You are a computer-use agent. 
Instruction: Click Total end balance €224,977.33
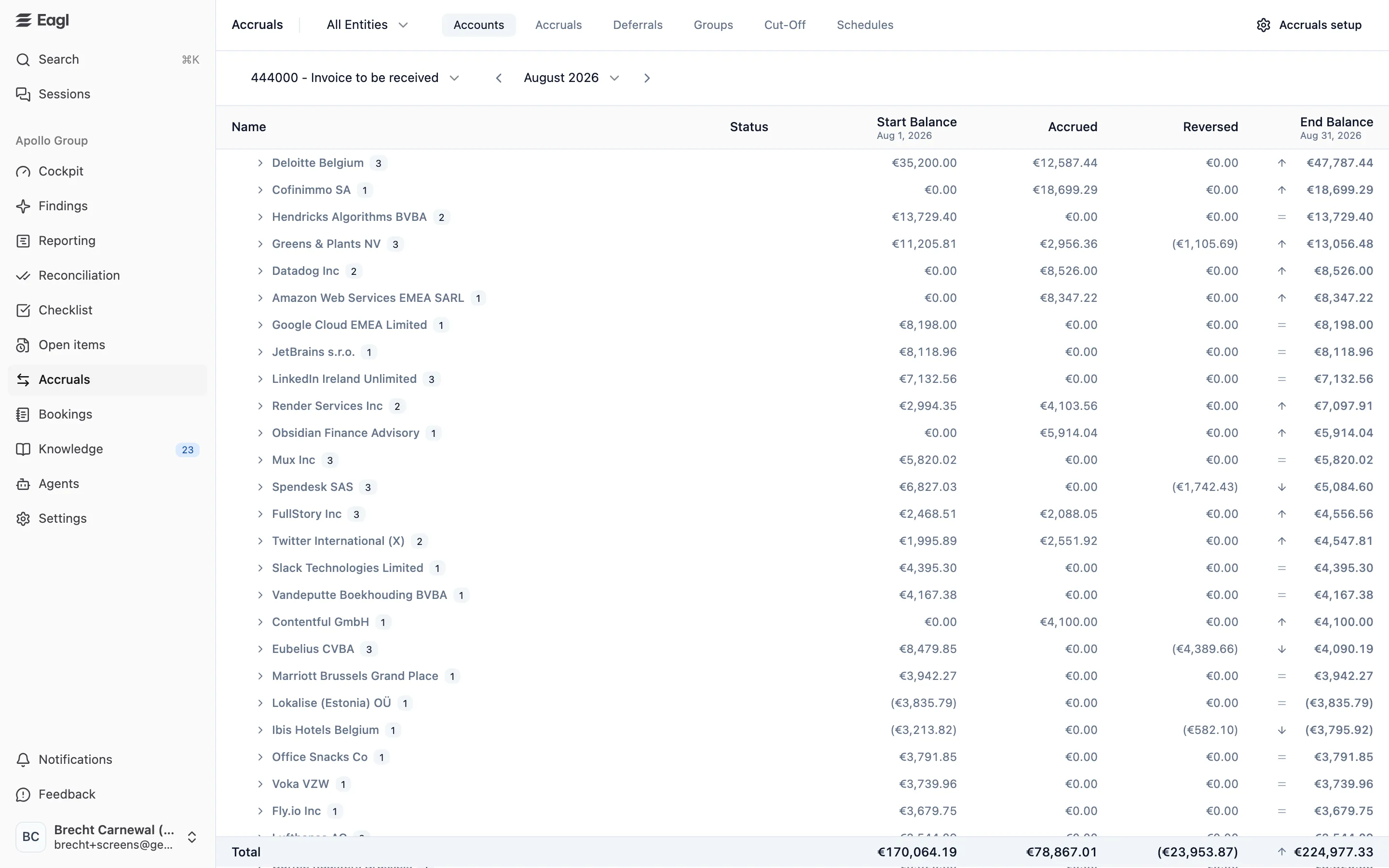point(1334,852)
